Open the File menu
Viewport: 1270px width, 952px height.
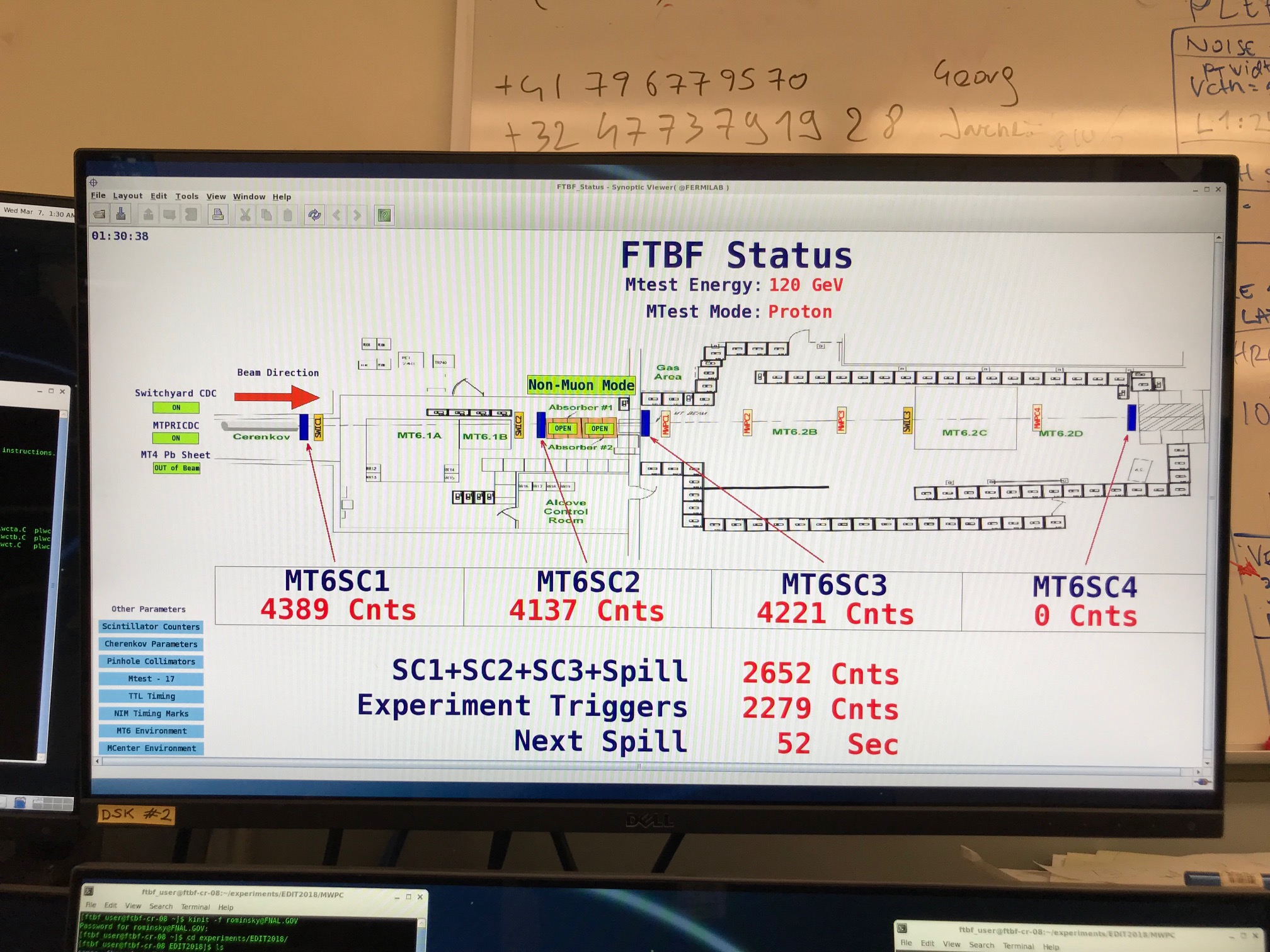98,196
